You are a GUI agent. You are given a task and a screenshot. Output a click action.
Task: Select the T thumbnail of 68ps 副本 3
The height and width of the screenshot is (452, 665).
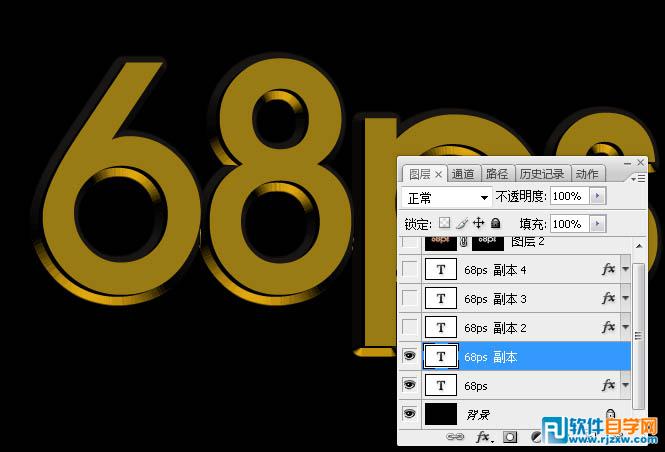441,299
